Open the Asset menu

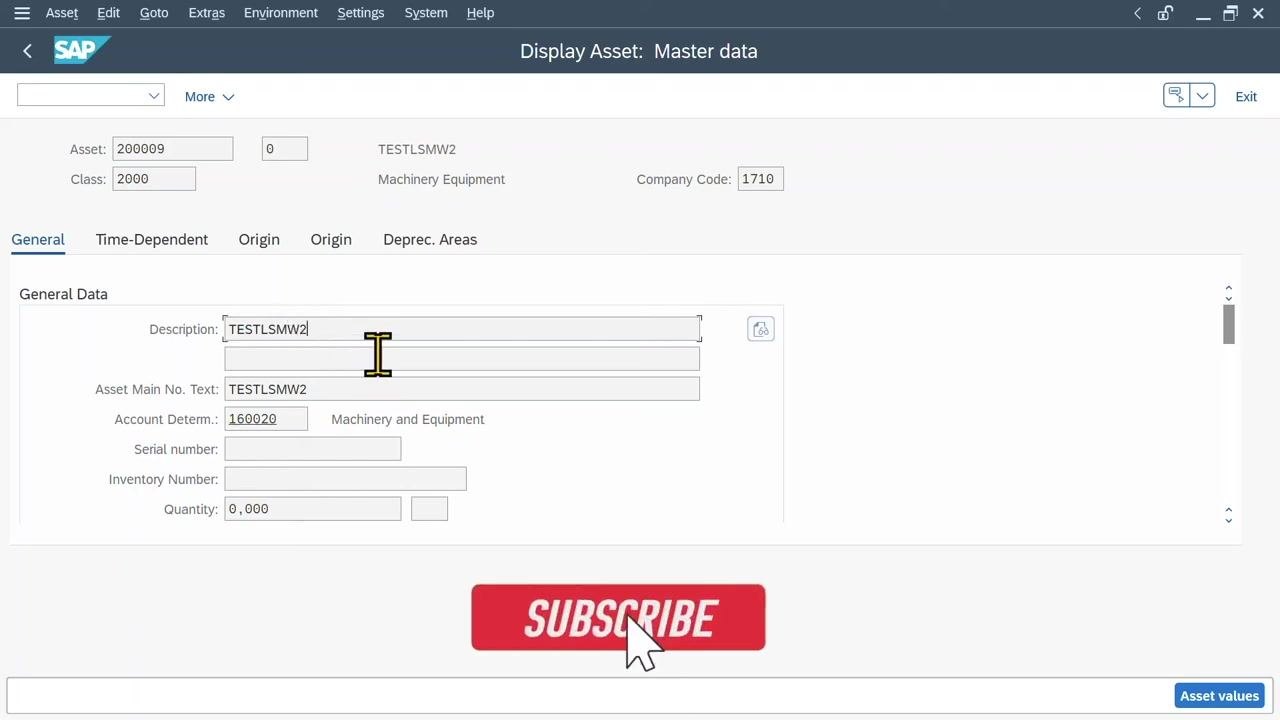click(x=62, y=13)
